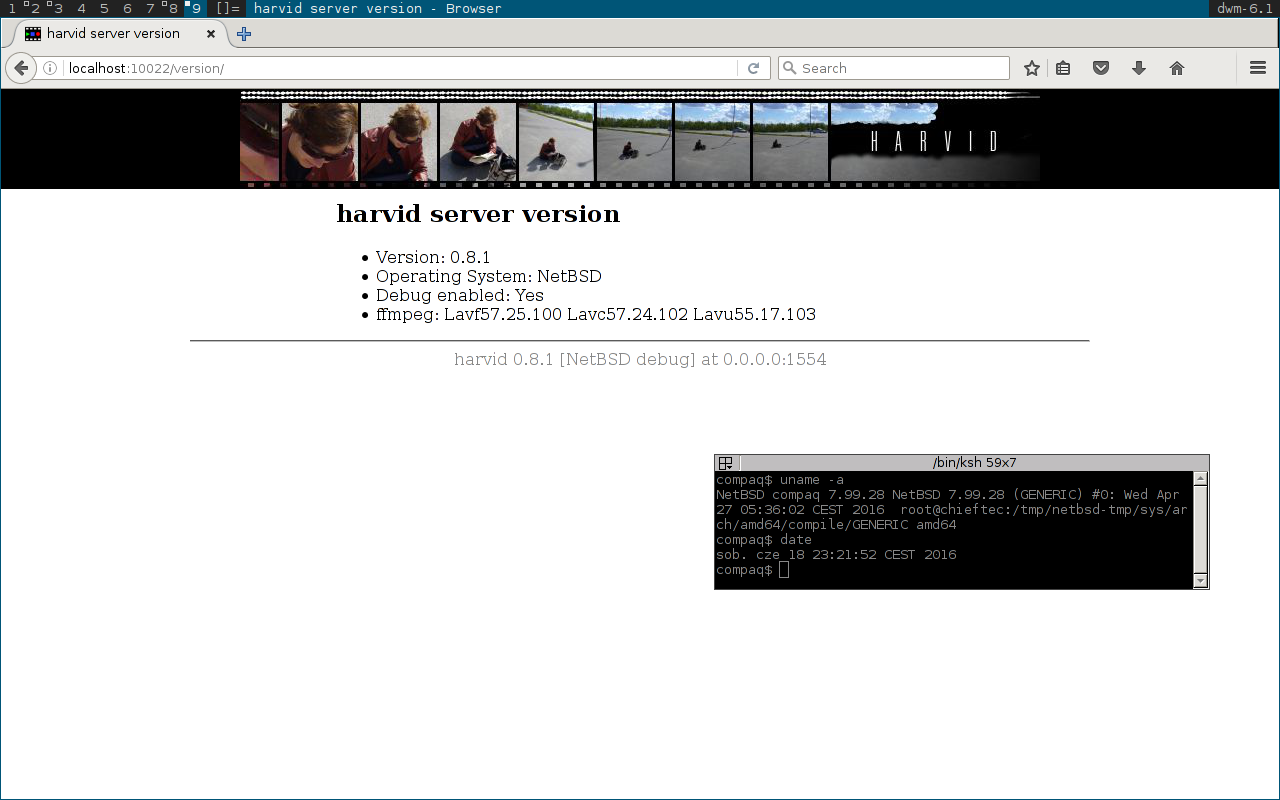This screenshot has height=800, width=1280.
Task: Switch to dwm tag 3
Action: coord(57,8)
